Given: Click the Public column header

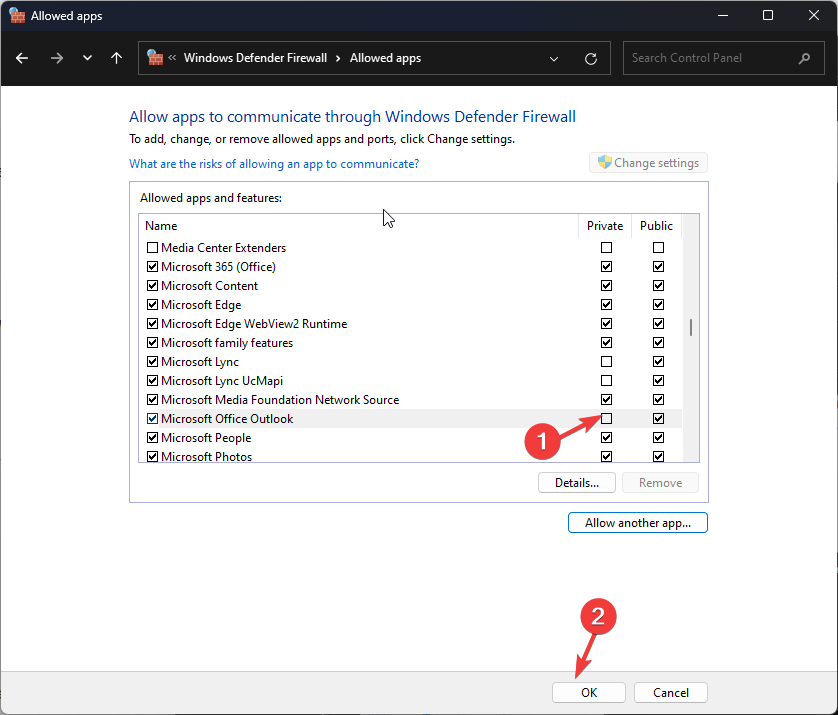Looking at the screenshot, I should click(656, 226).
